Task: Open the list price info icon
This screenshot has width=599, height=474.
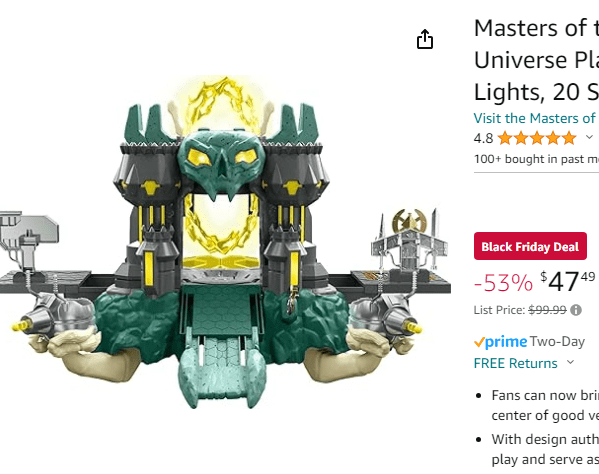Action: pos(576,310)
